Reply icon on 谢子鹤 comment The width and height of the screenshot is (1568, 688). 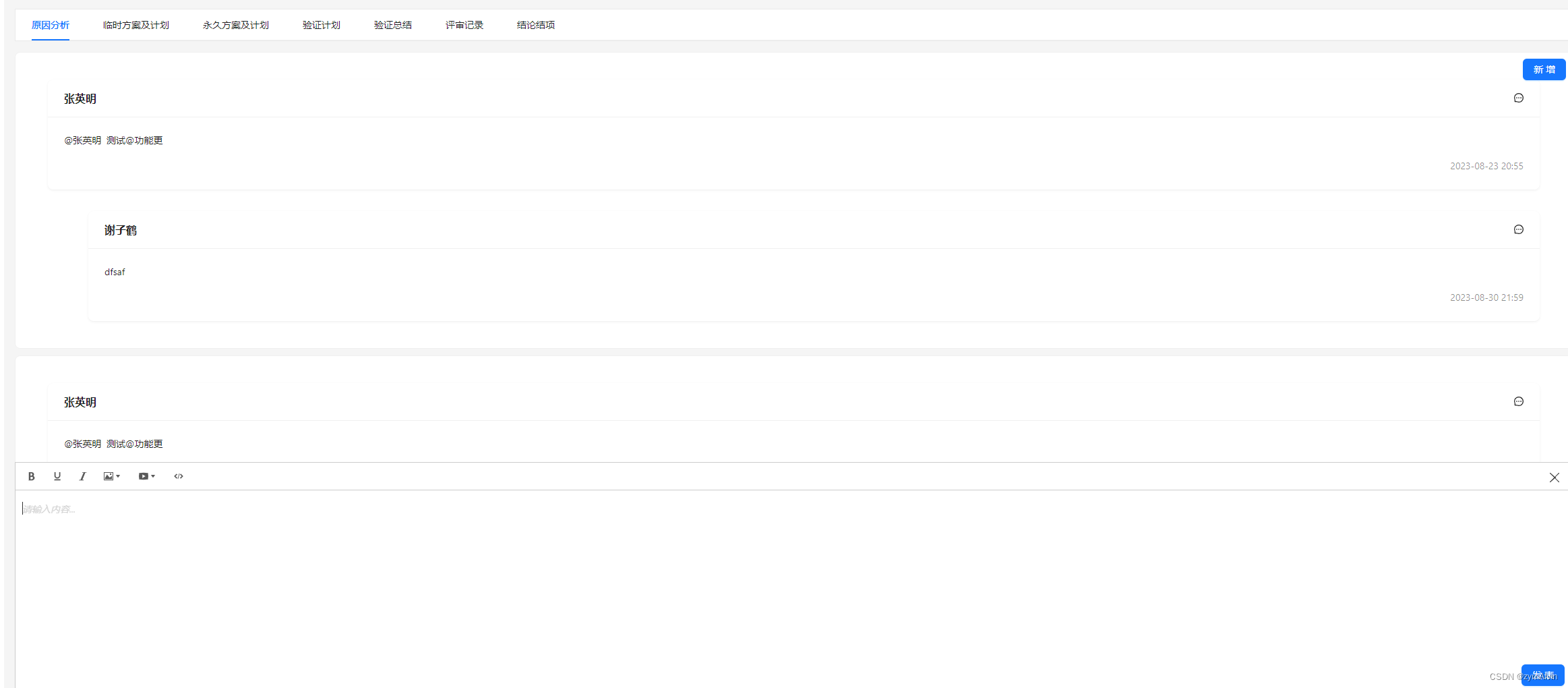(1518, 229)
